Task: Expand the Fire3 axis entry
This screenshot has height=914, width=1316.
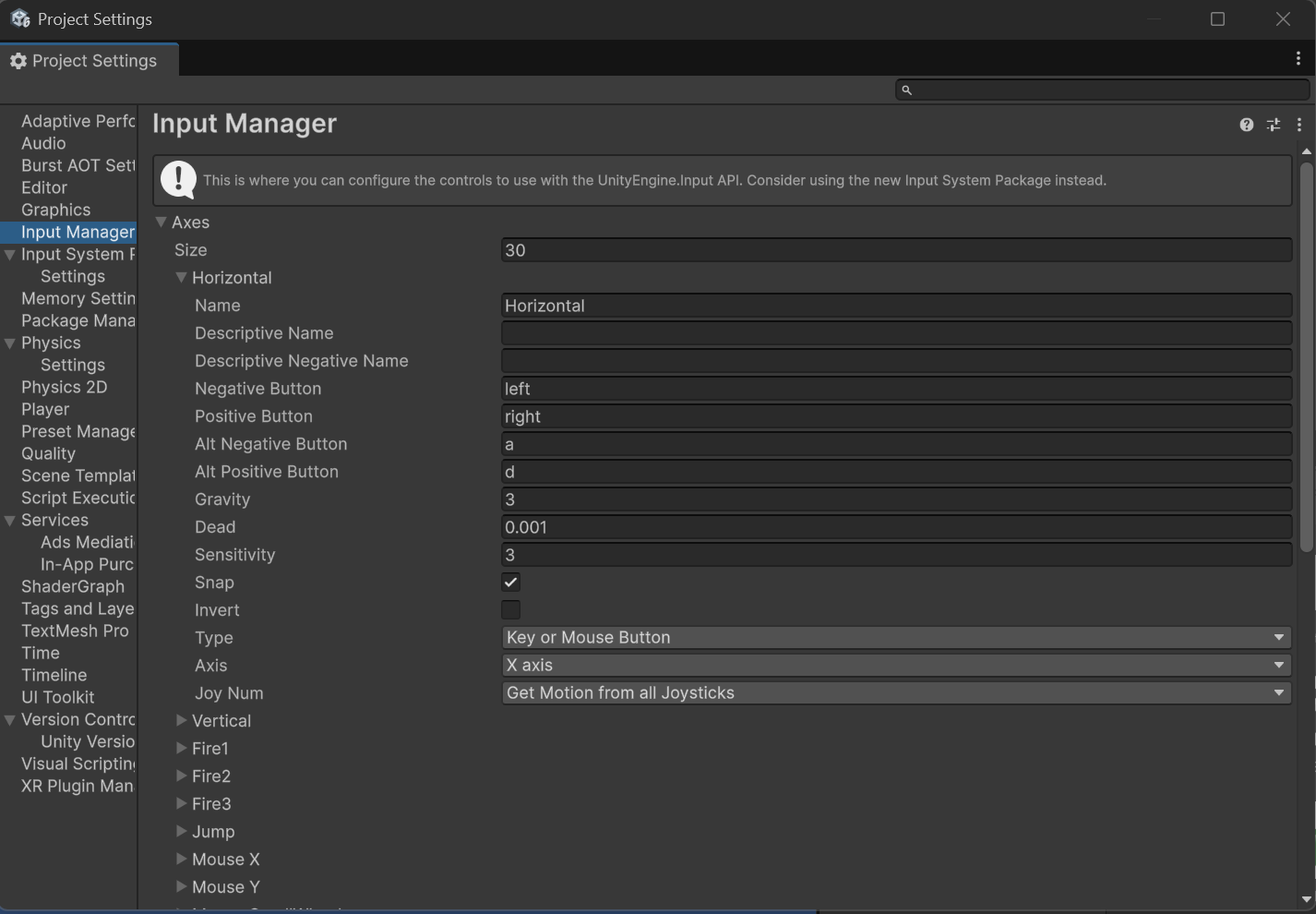Action: 181,804
